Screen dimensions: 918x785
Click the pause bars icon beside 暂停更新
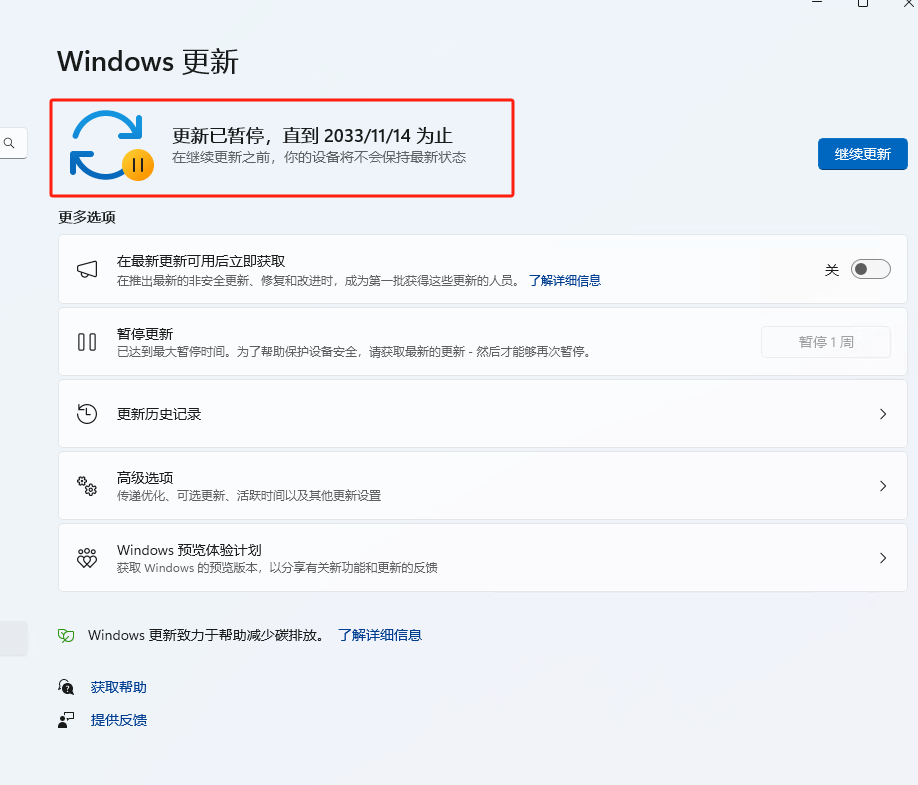[x=87, y=342]
